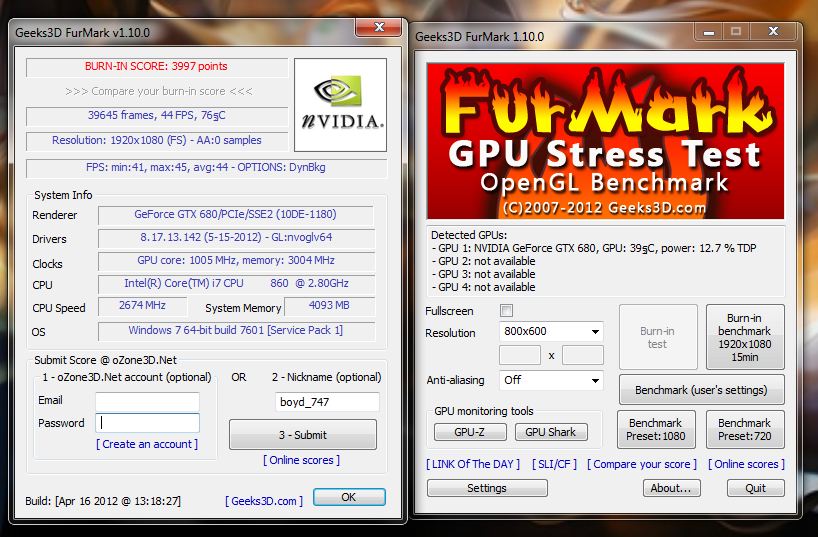The image size is (818, 537).
Task: Click the Burn-in test button
Action: (658, 337)
